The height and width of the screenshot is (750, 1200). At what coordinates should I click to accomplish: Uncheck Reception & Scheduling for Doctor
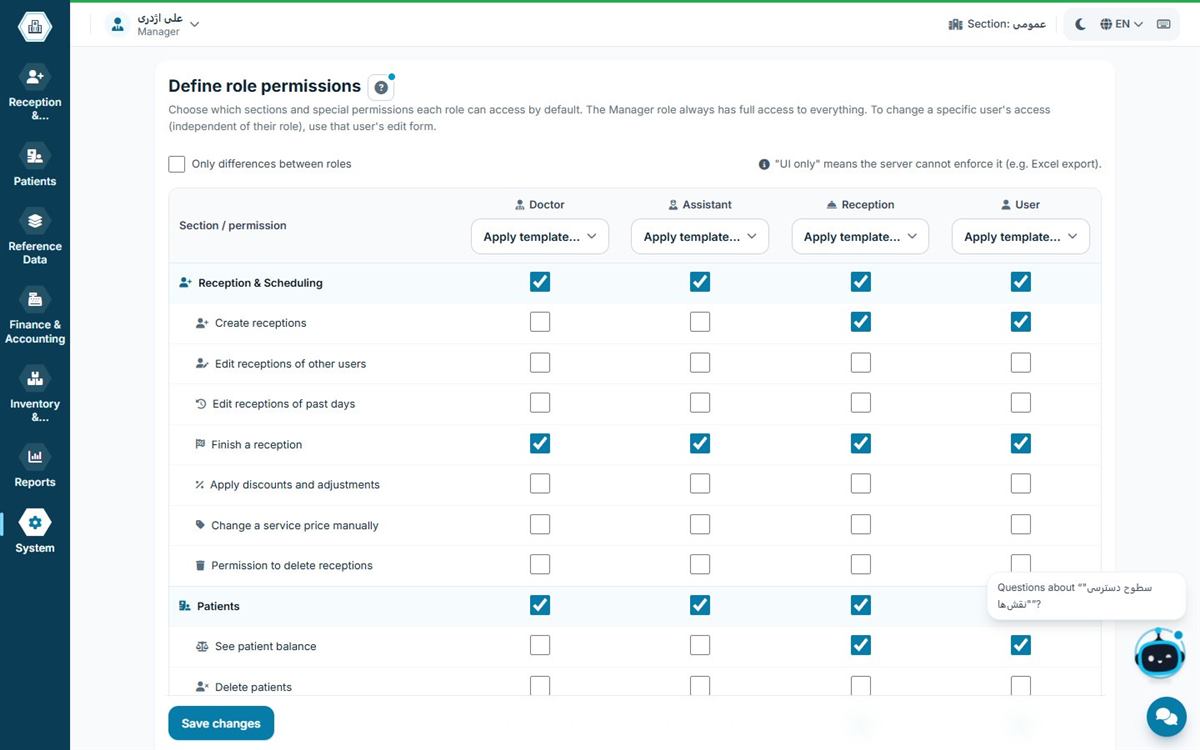pos(540,282)
